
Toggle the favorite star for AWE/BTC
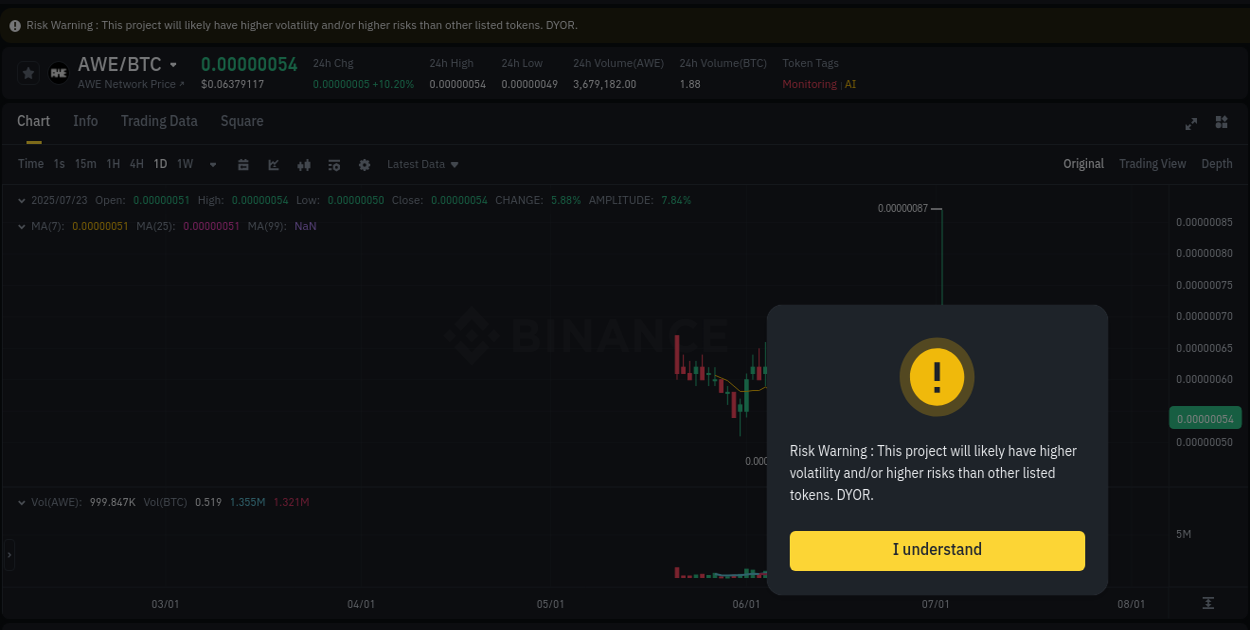click(27, 72)
